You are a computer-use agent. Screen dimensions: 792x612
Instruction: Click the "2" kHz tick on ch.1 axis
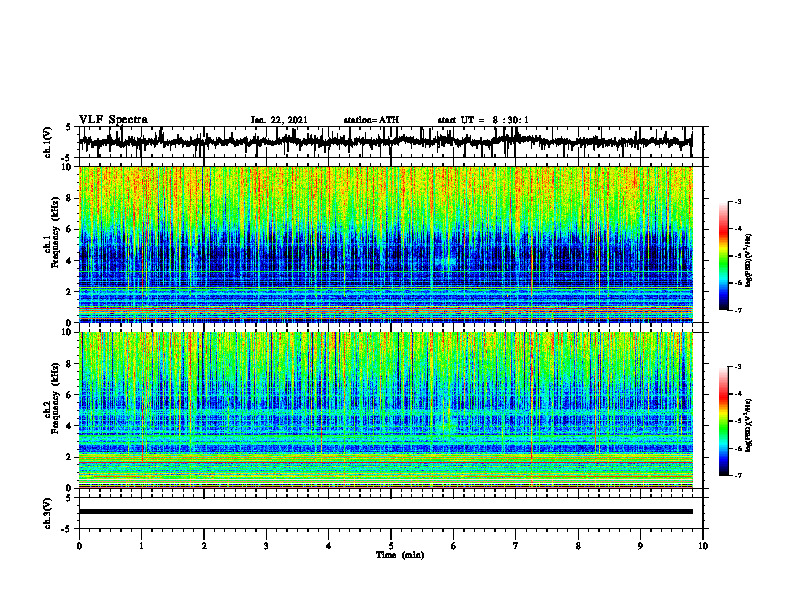click(70, 291)
